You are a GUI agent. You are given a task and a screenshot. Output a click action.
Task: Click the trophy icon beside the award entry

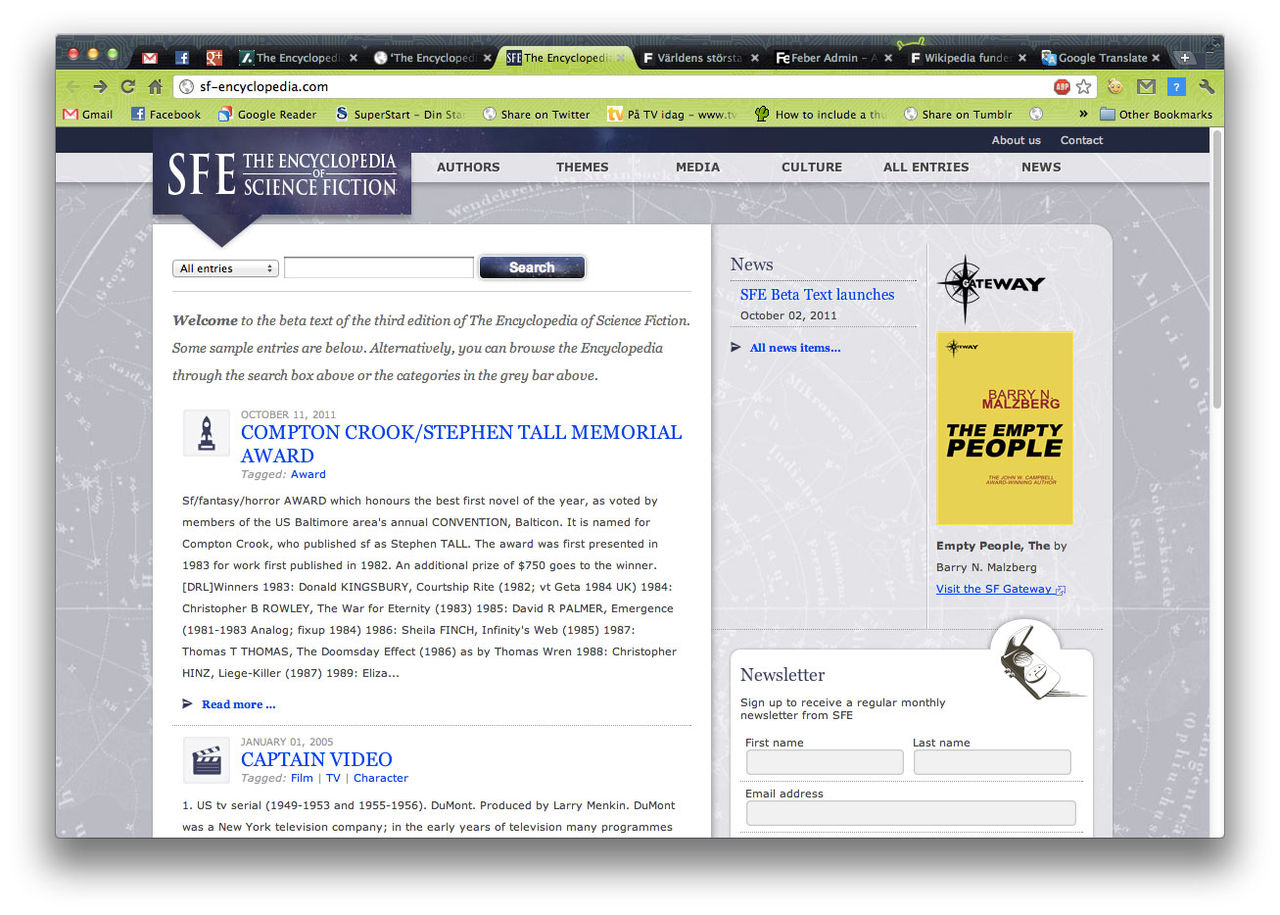(x=206, y=433)
